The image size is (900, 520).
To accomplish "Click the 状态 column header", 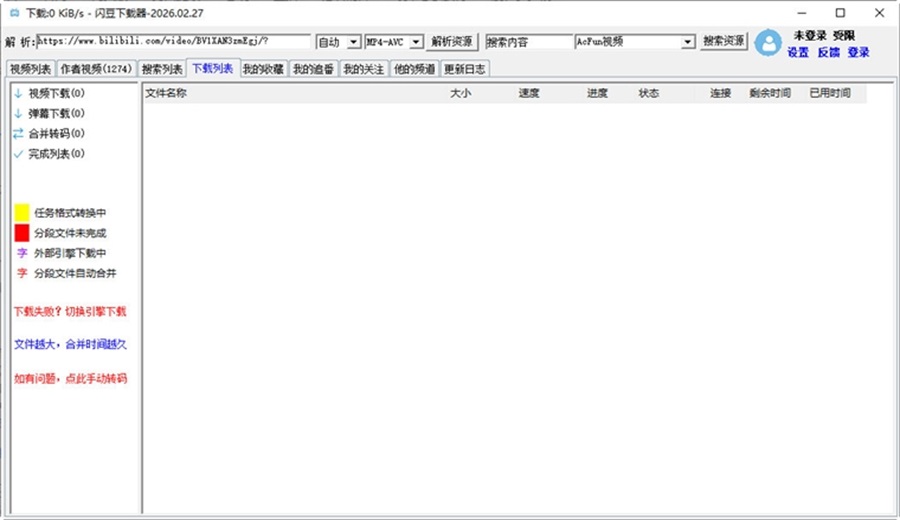I will click(x=649, y=93).
